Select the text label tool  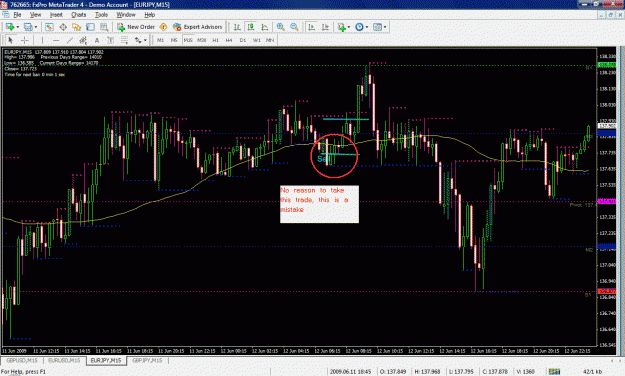pos(110,40)
